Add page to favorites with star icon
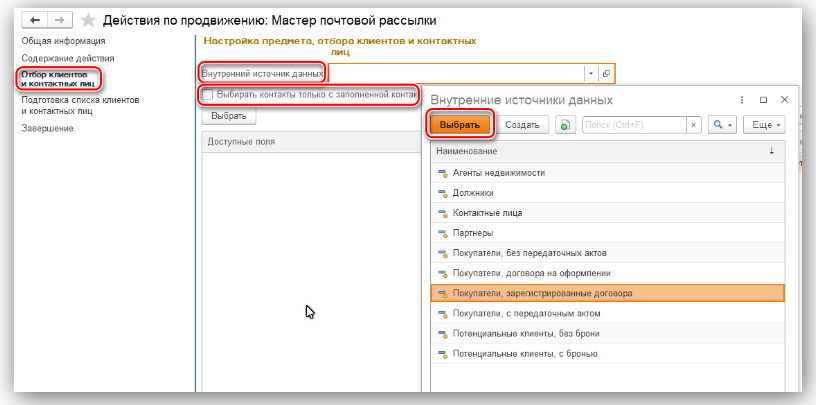This screenshot has height=405, width=816. pos(89,20)
